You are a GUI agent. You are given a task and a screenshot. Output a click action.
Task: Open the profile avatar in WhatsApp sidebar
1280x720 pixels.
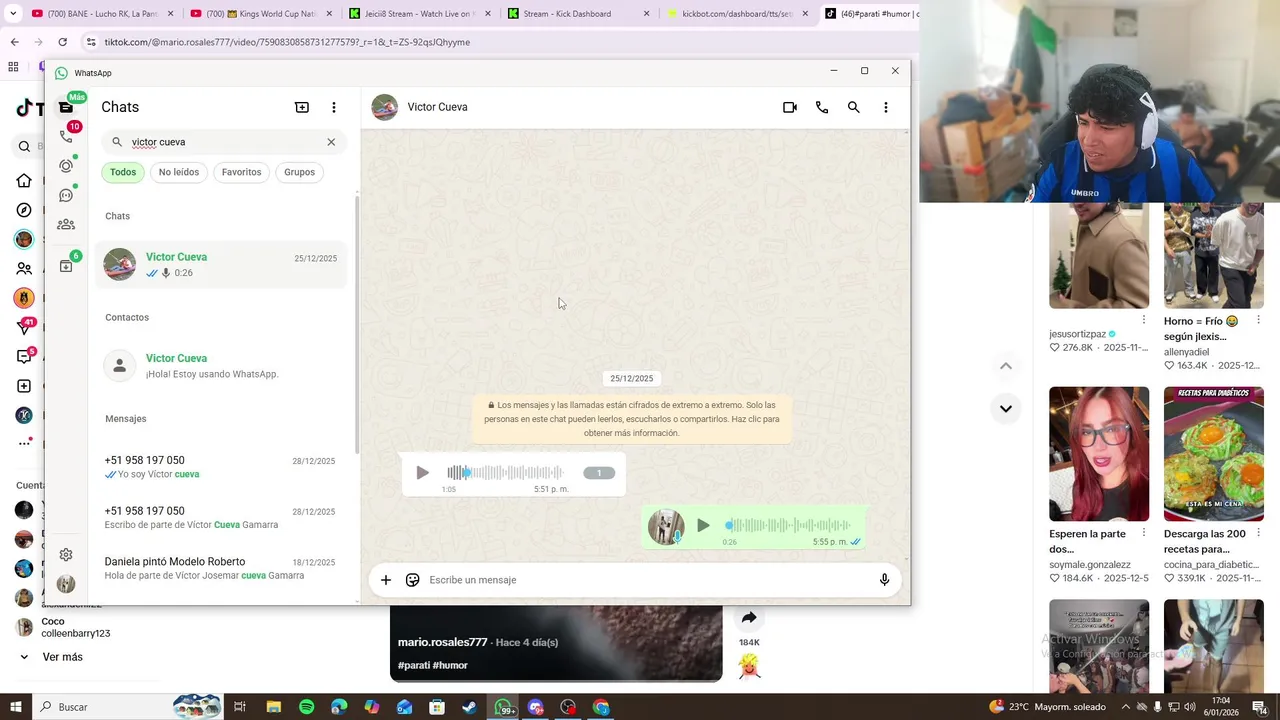point(66,584)
